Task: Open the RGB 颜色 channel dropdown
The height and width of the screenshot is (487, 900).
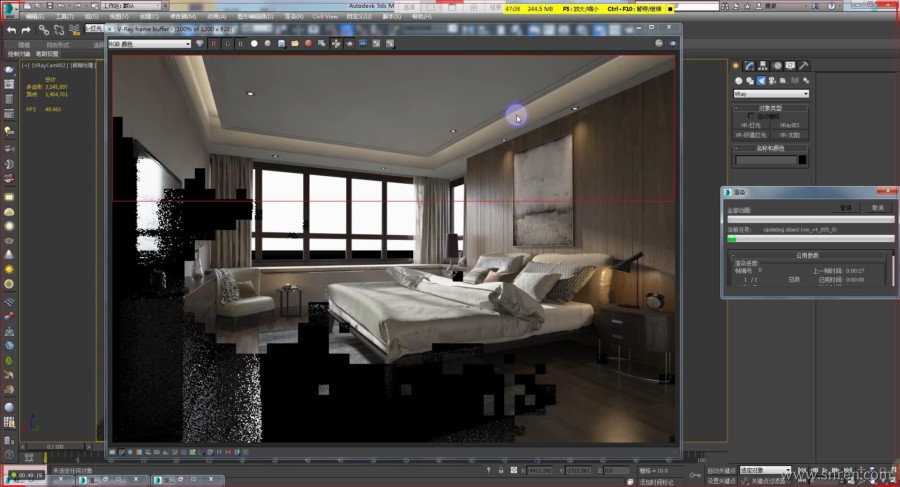Action: tap(149, 44)
